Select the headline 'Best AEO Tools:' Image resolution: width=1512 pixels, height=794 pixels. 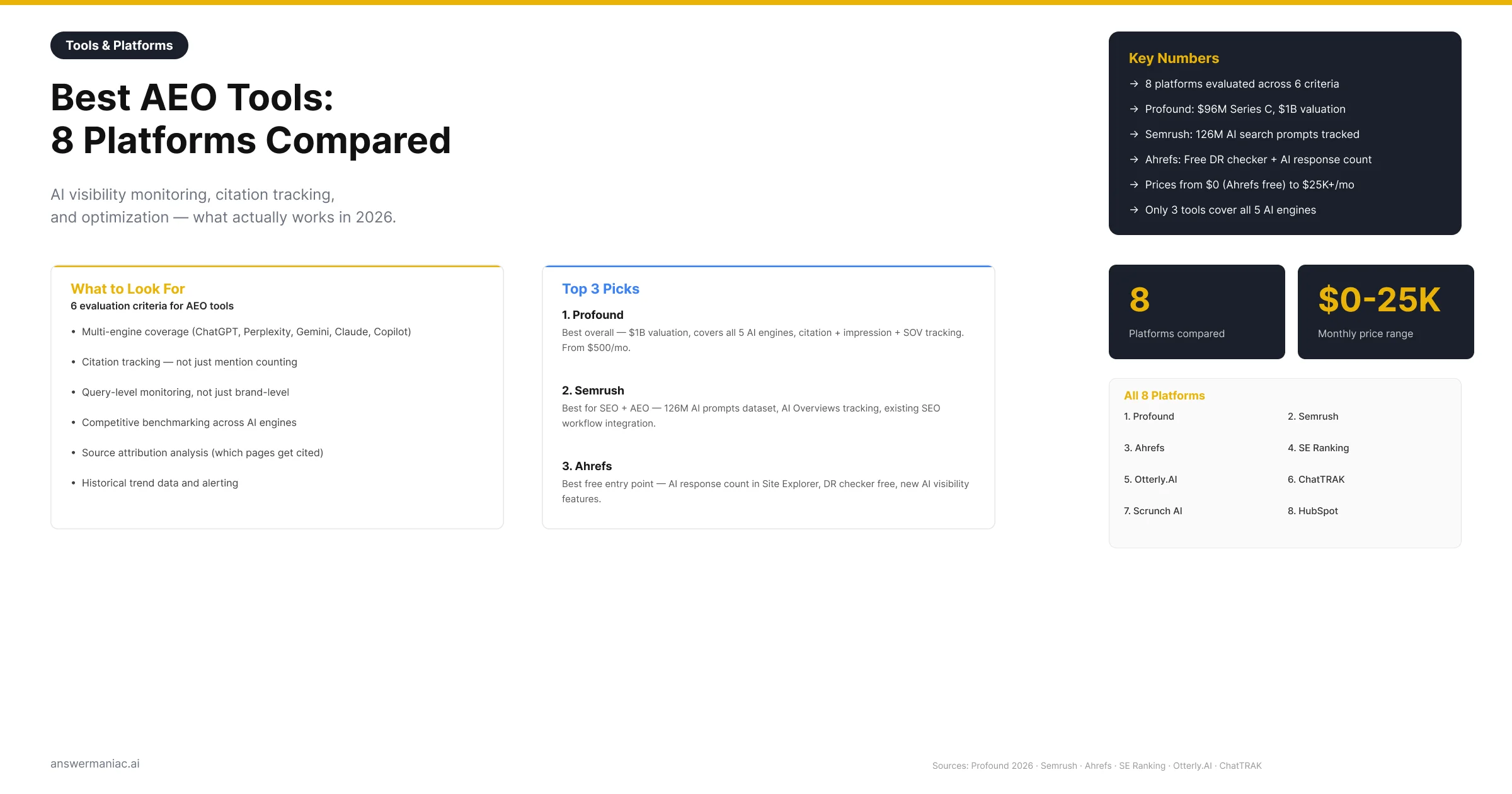[192, 98]
